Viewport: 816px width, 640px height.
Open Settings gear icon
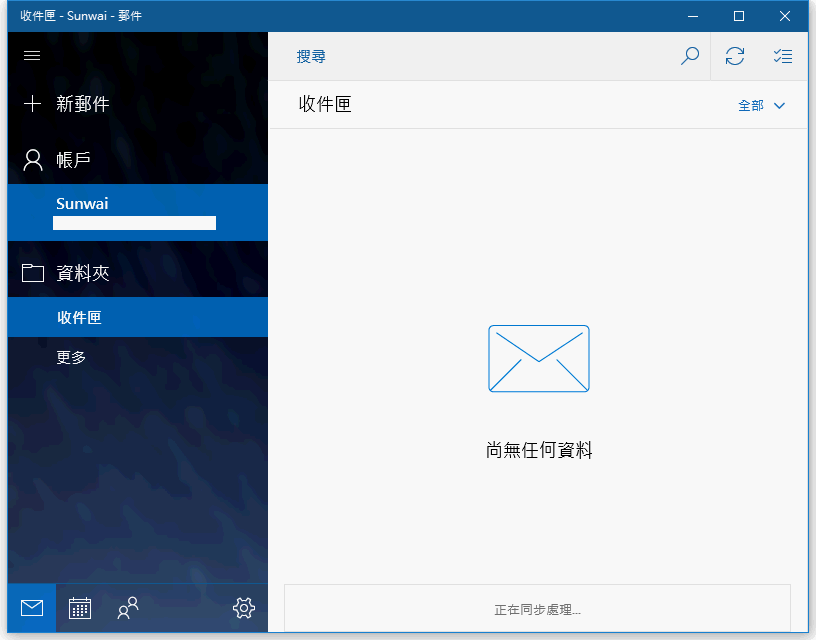click(244, 608)
